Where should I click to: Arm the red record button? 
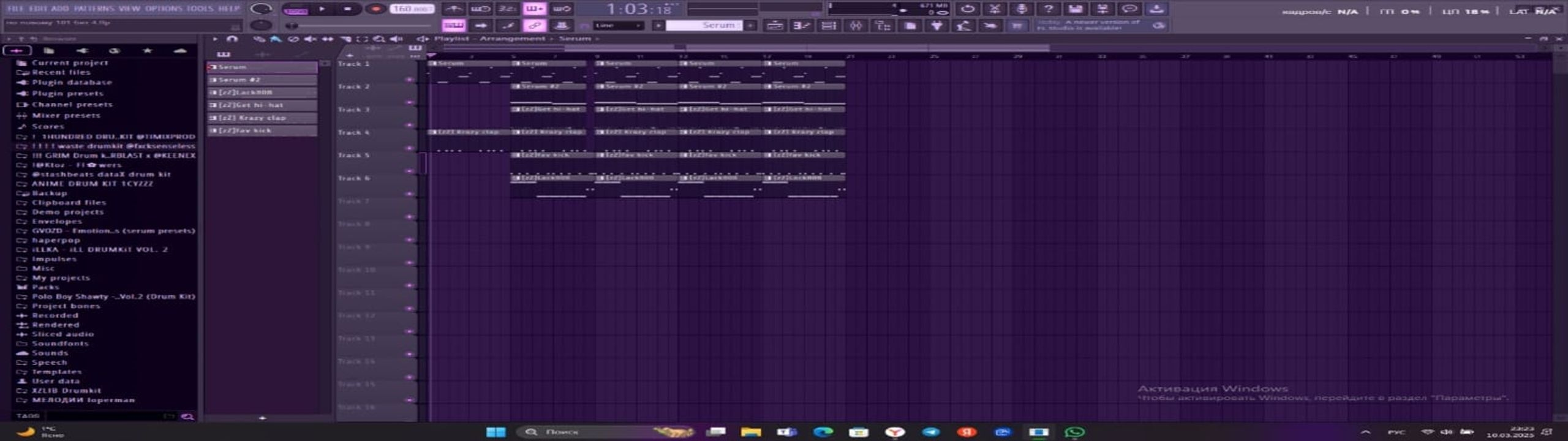click(x=375, y=9)
